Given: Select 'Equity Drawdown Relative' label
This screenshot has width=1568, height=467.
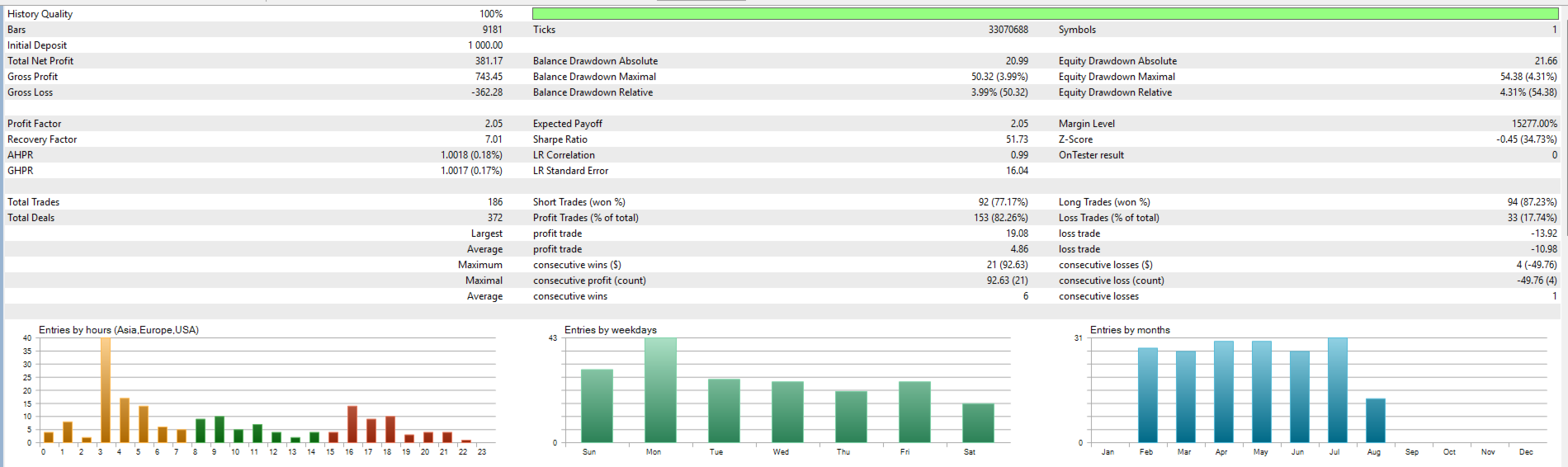Looking at the screenshot, I should click(x=1115, y=92).
